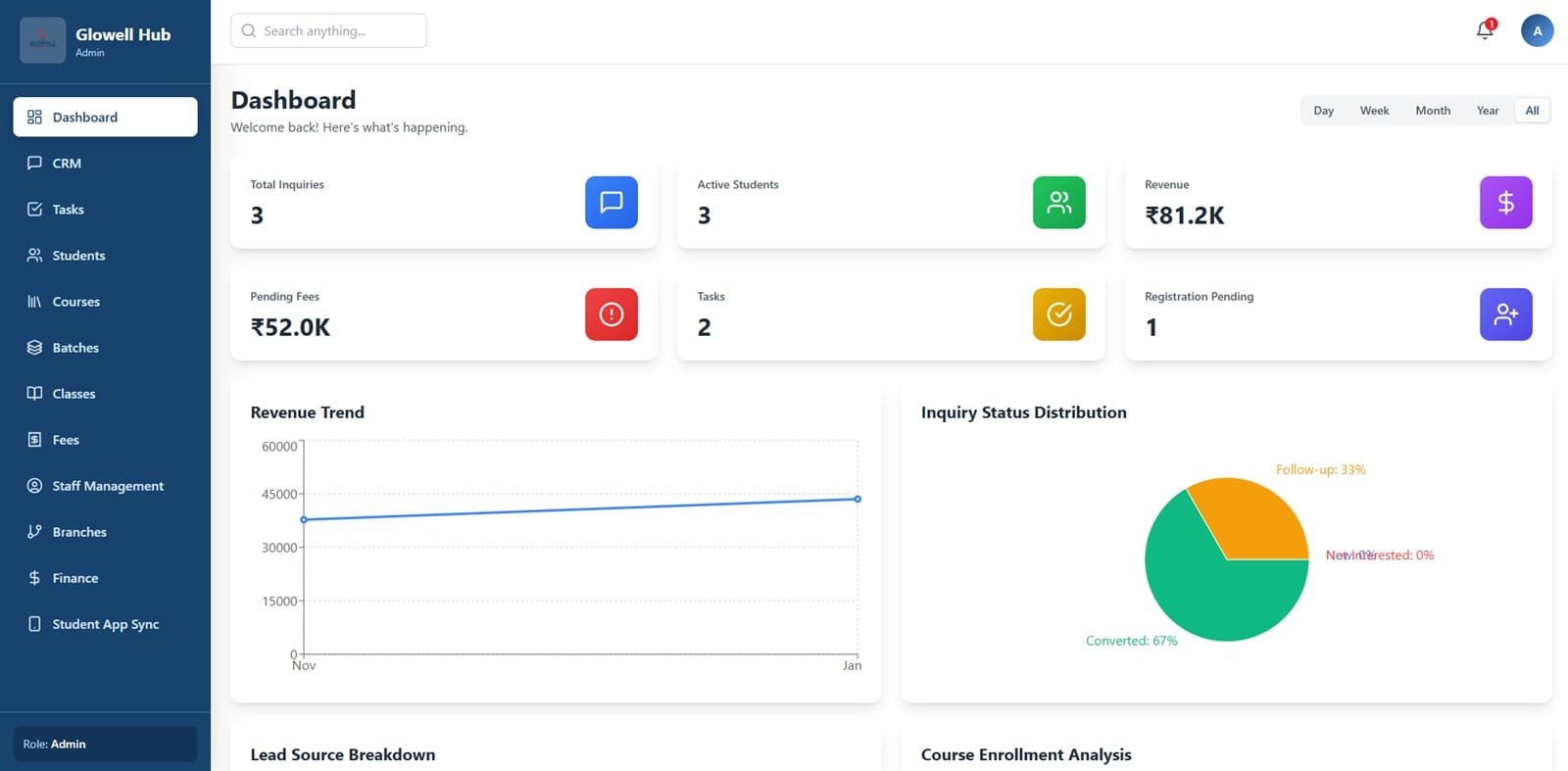Image resolution: width=1568 pixels, height=771 pixels.
Task: Click the Fees receipt icon
Action: click(34, 439)
